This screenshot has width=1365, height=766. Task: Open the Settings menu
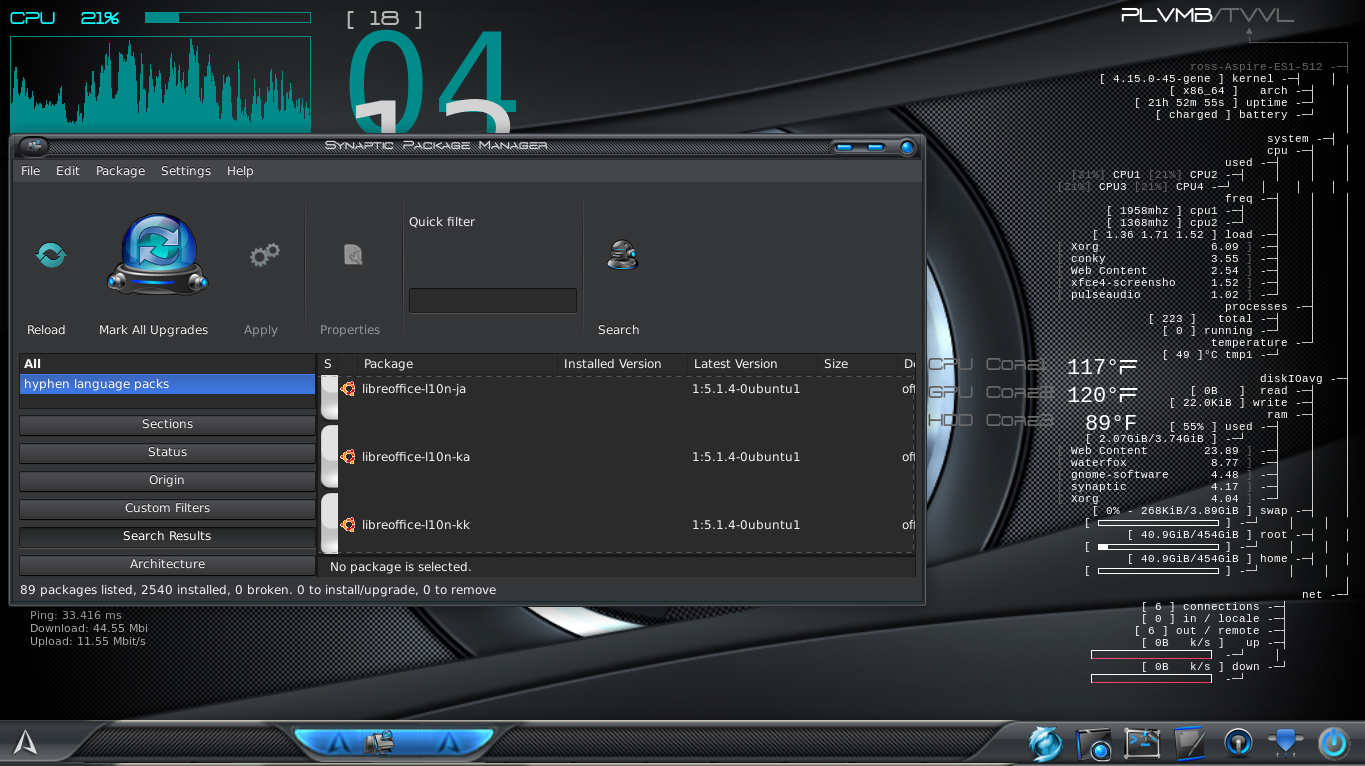(186, 171)
